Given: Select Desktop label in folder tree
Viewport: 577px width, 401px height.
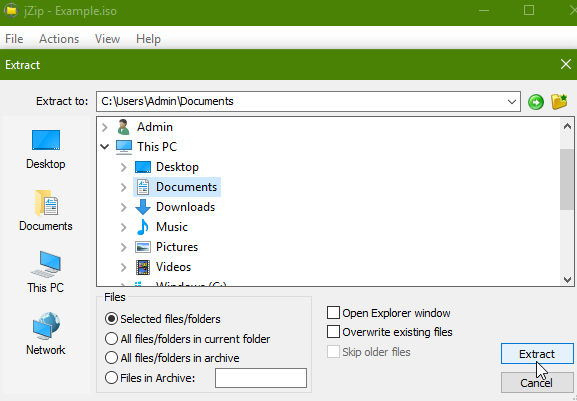Looking at the screenshot, I should point(177,167).
